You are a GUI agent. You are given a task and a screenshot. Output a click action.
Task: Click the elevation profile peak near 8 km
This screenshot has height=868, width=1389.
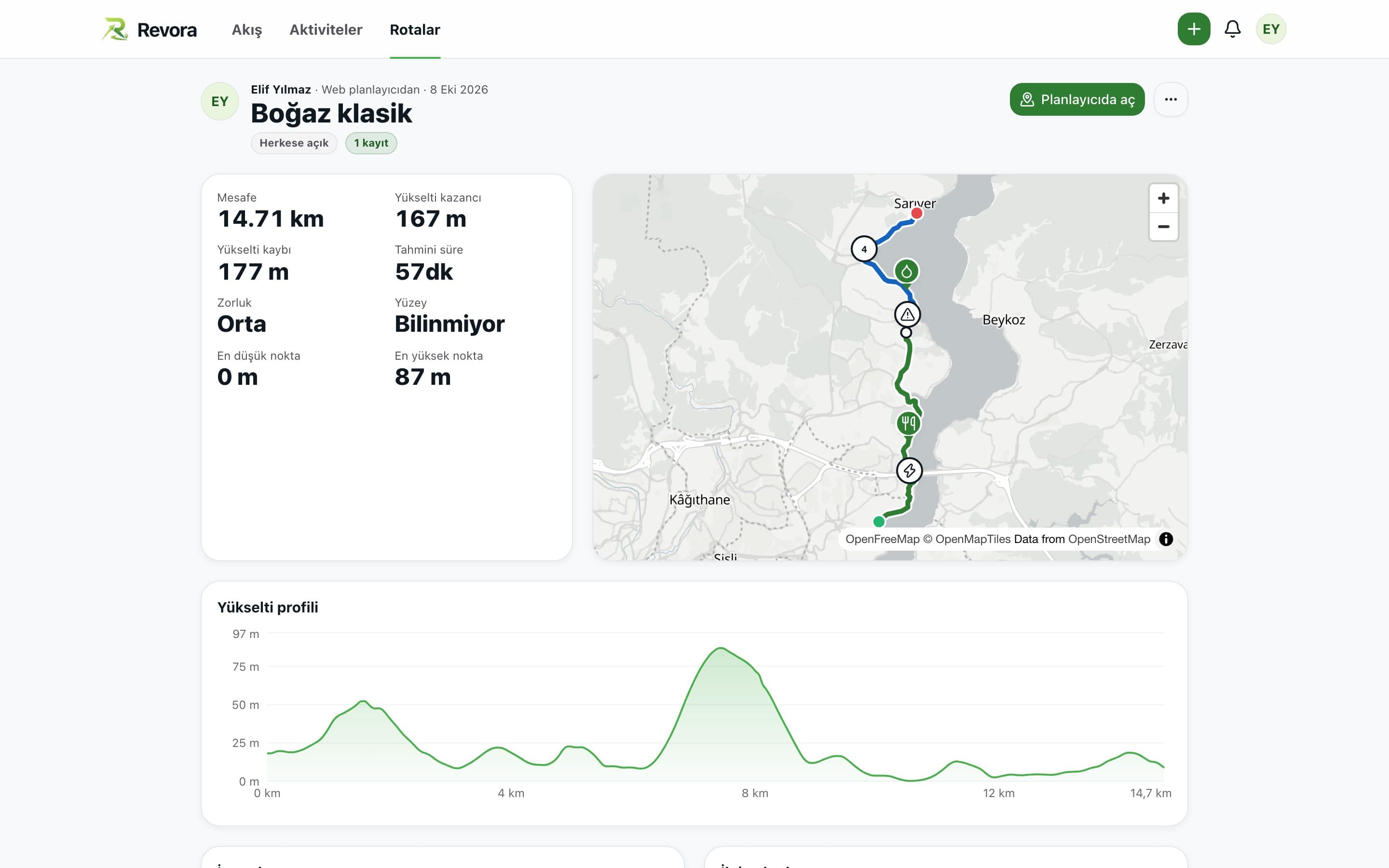point(721,649)
